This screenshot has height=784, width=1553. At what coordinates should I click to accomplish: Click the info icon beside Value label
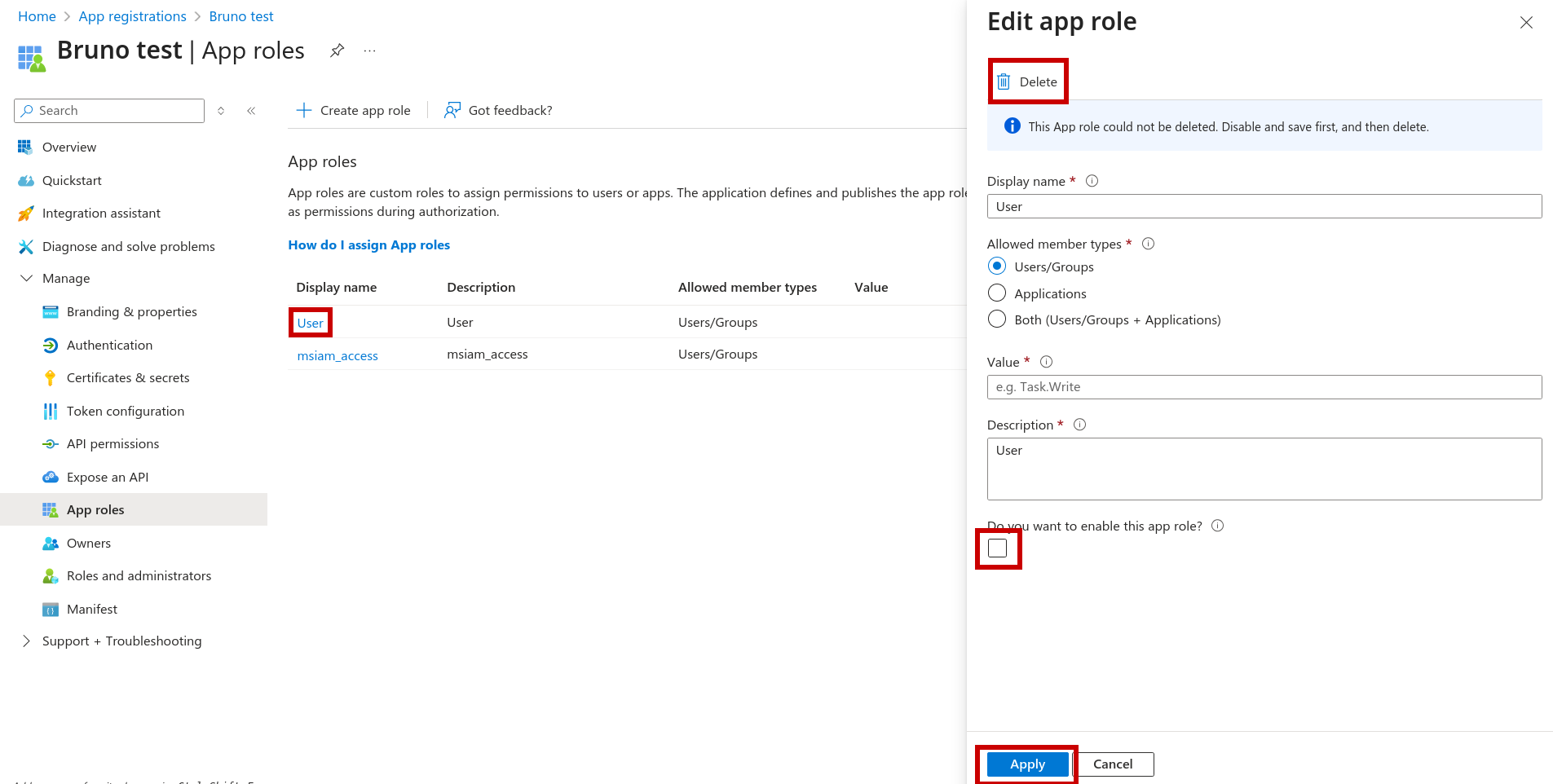click(x=1046, y=362)
